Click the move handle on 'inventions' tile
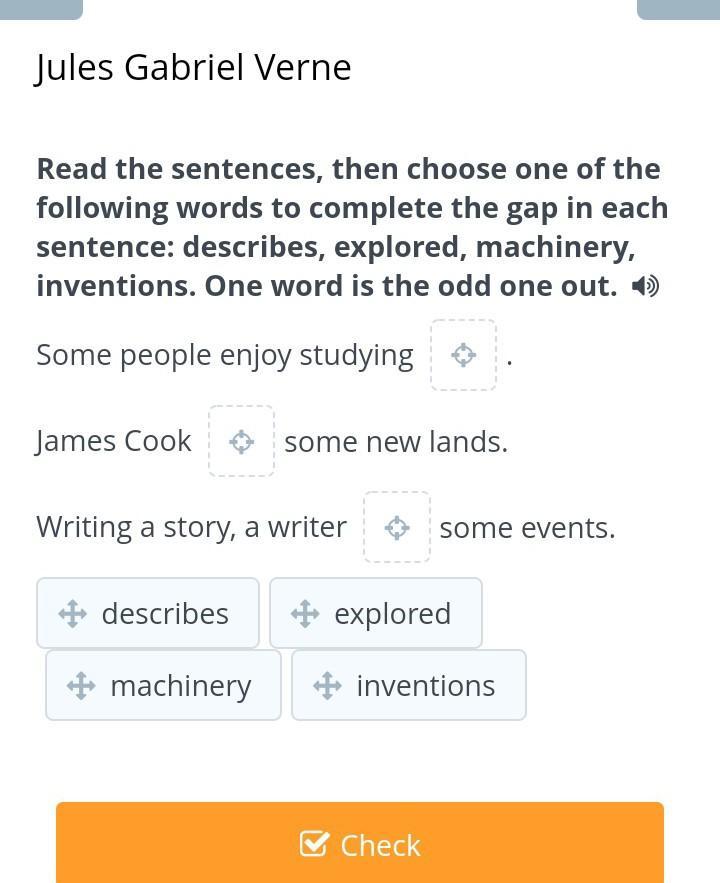Image resolution: width=720 pixels, height=883 pixels. pyautogui.click(x=327, y=685)
